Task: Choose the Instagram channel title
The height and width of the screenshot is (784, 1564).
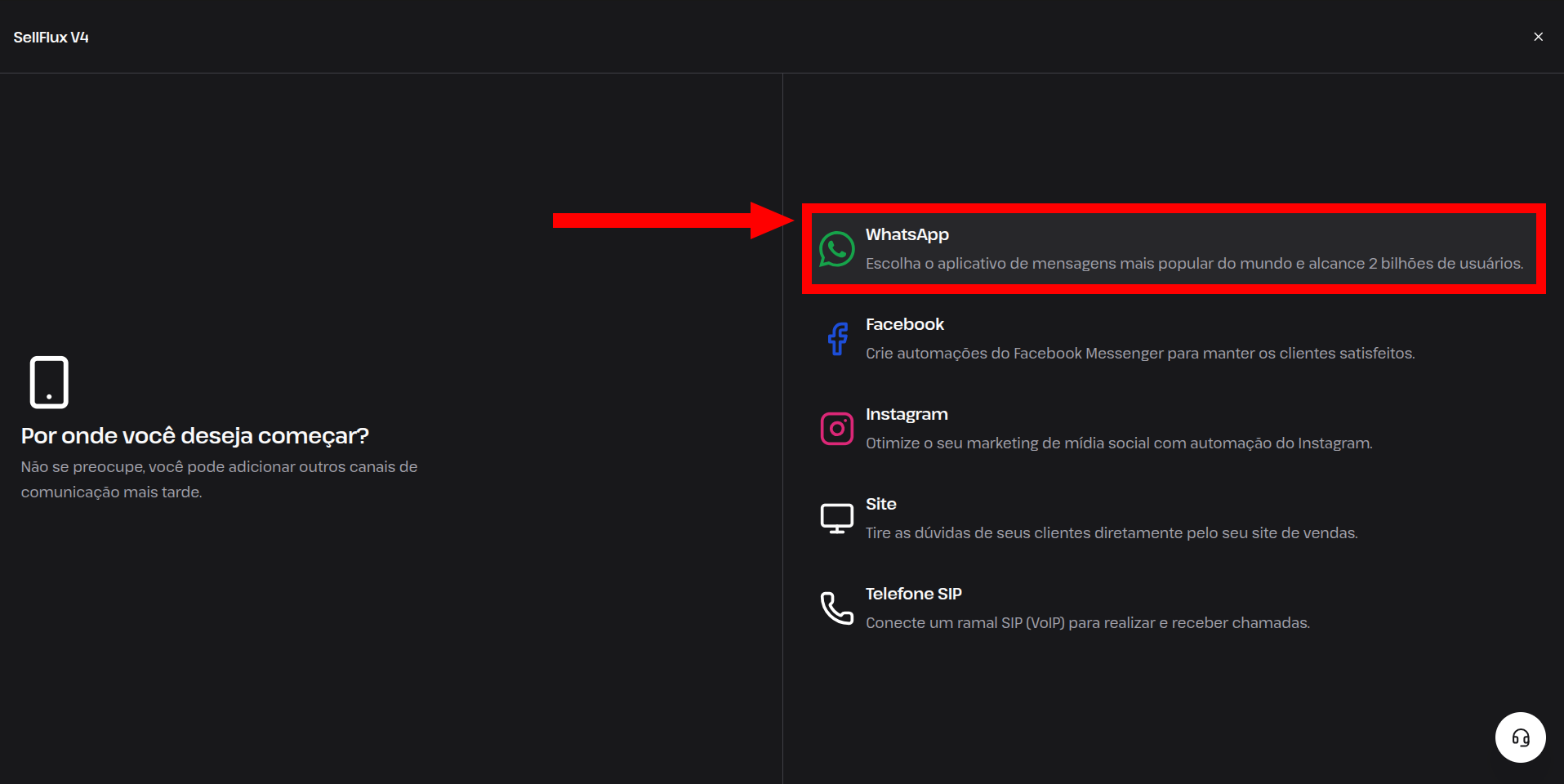Action: point(907,415)
